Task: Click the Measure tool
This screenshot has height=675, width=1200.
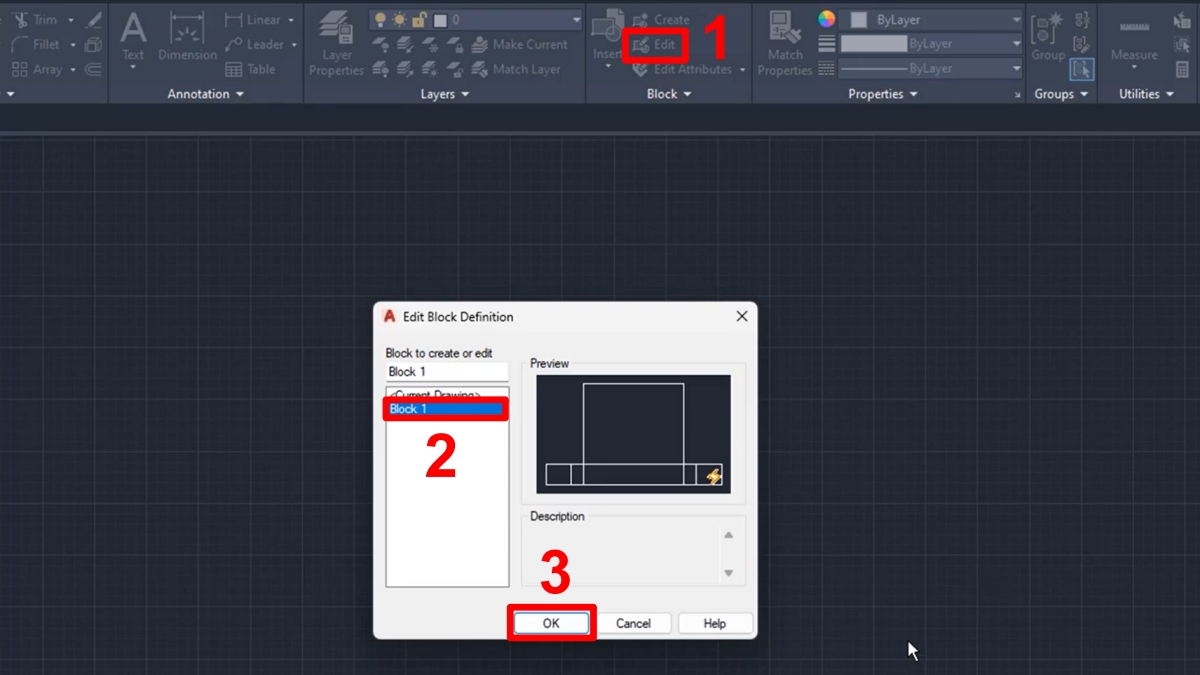Action: coord(1134,38)
